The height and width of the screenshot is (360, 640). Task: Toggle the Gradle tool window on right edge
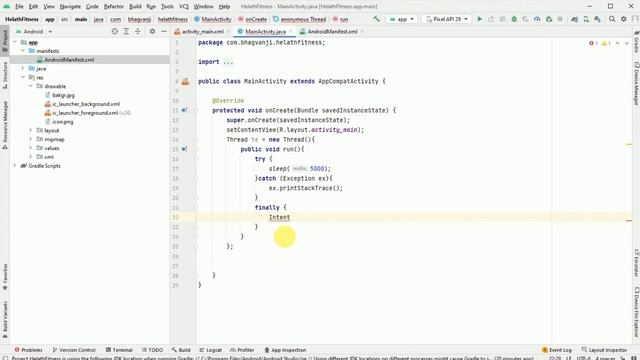pos(636,42)
